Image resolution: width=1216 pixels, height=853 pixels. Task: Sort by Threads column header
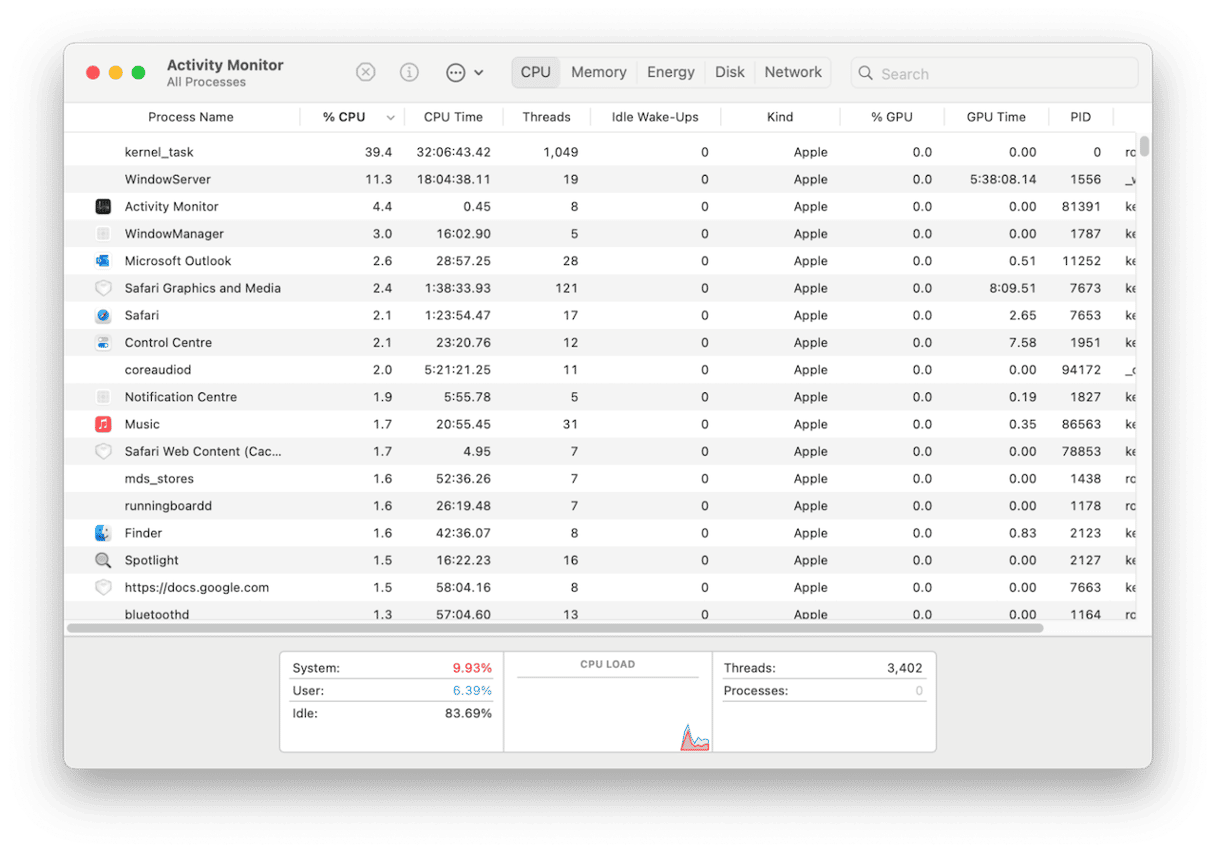(x=546, y=117)
